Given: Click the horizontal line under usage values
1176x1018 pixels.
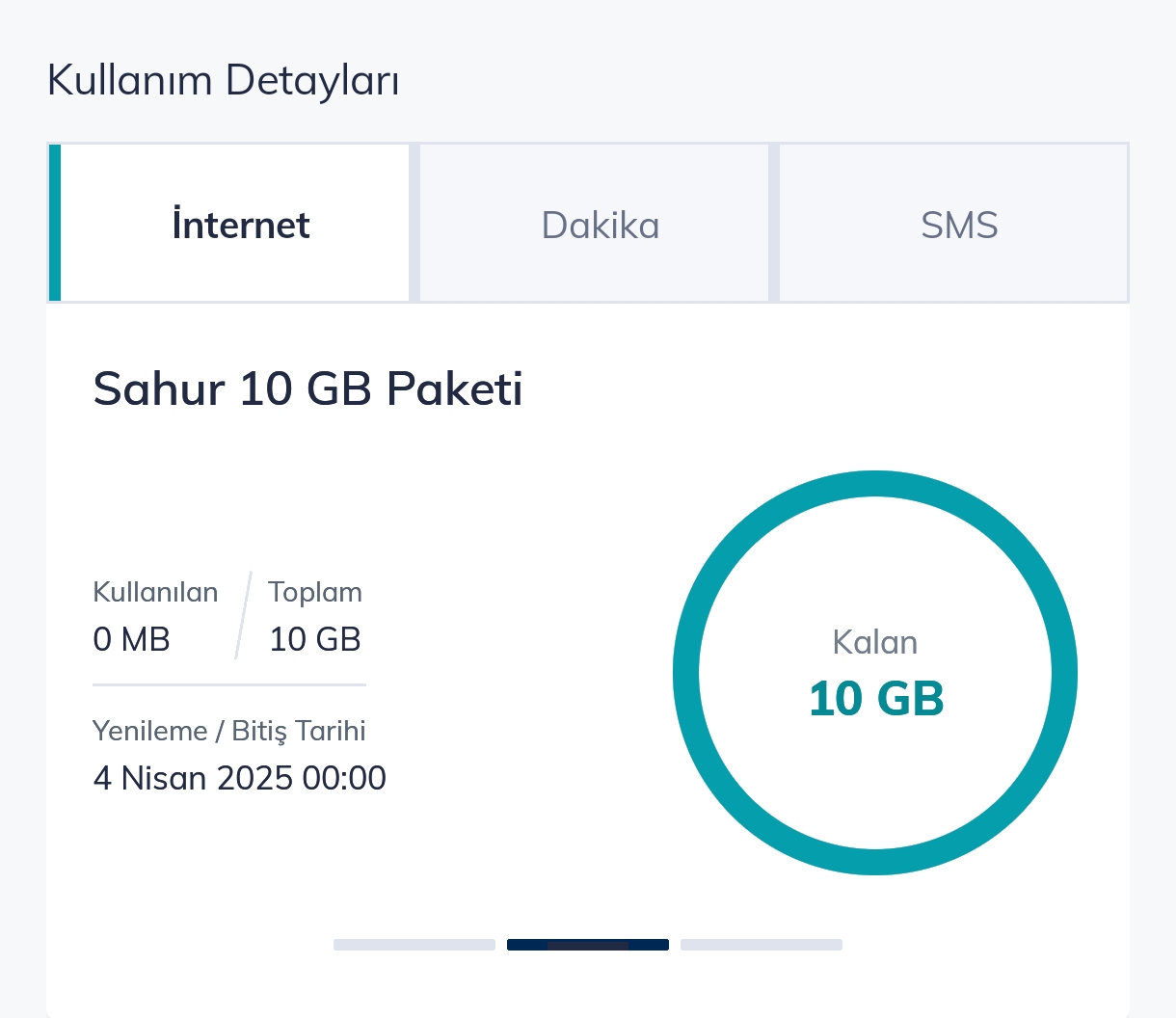Looking at the screenshot, I should click(229, 684).
